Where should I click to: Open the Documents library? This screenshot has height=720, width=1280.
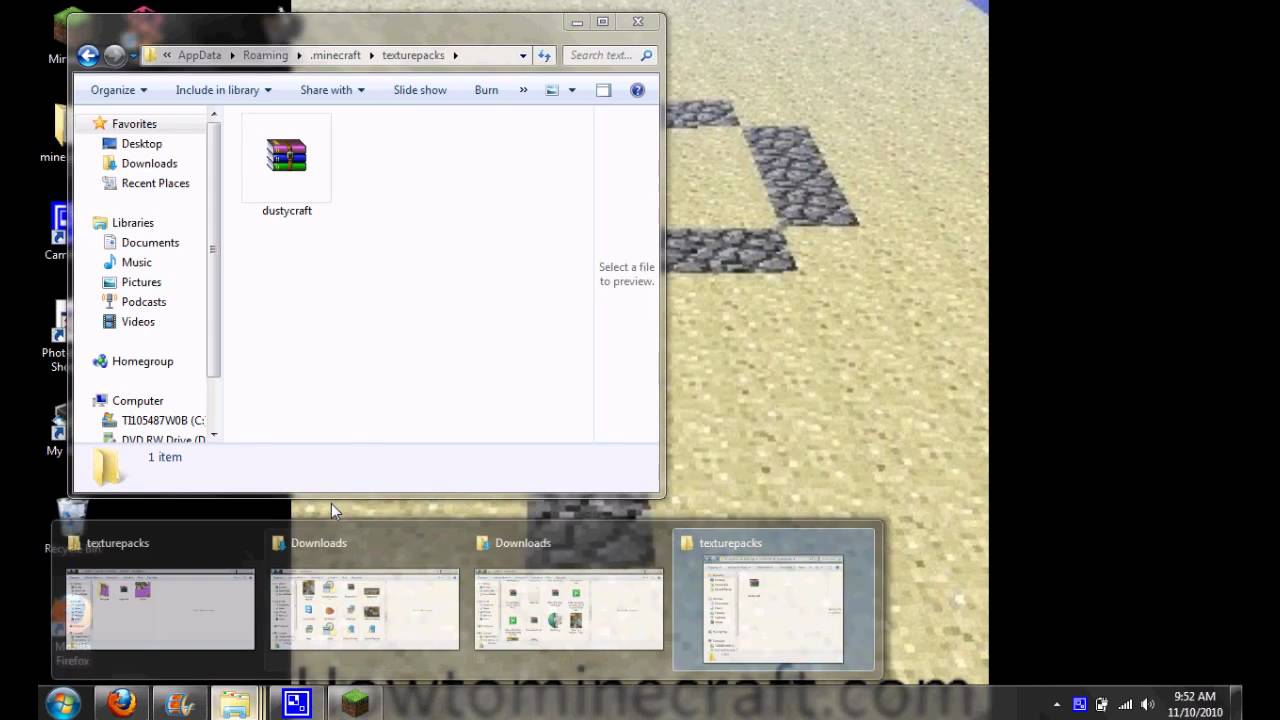tap(150, 243)
